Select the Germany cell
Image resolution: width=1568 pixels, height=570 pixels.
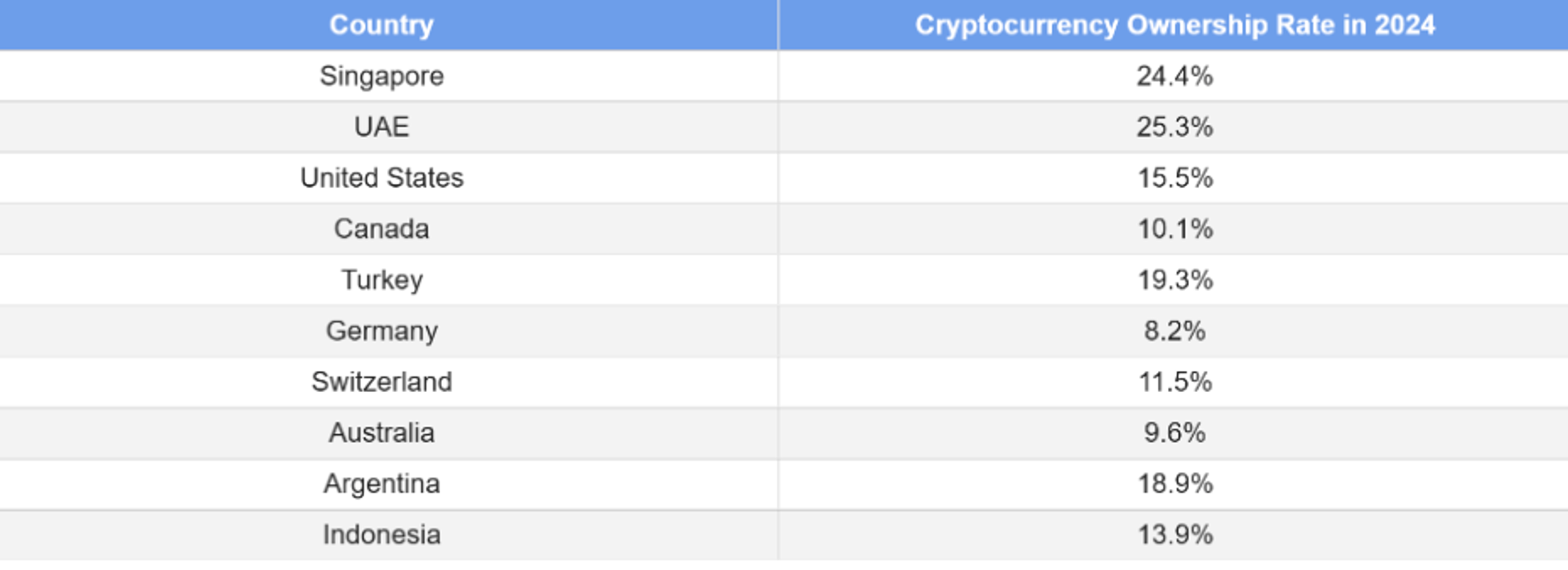381,331
